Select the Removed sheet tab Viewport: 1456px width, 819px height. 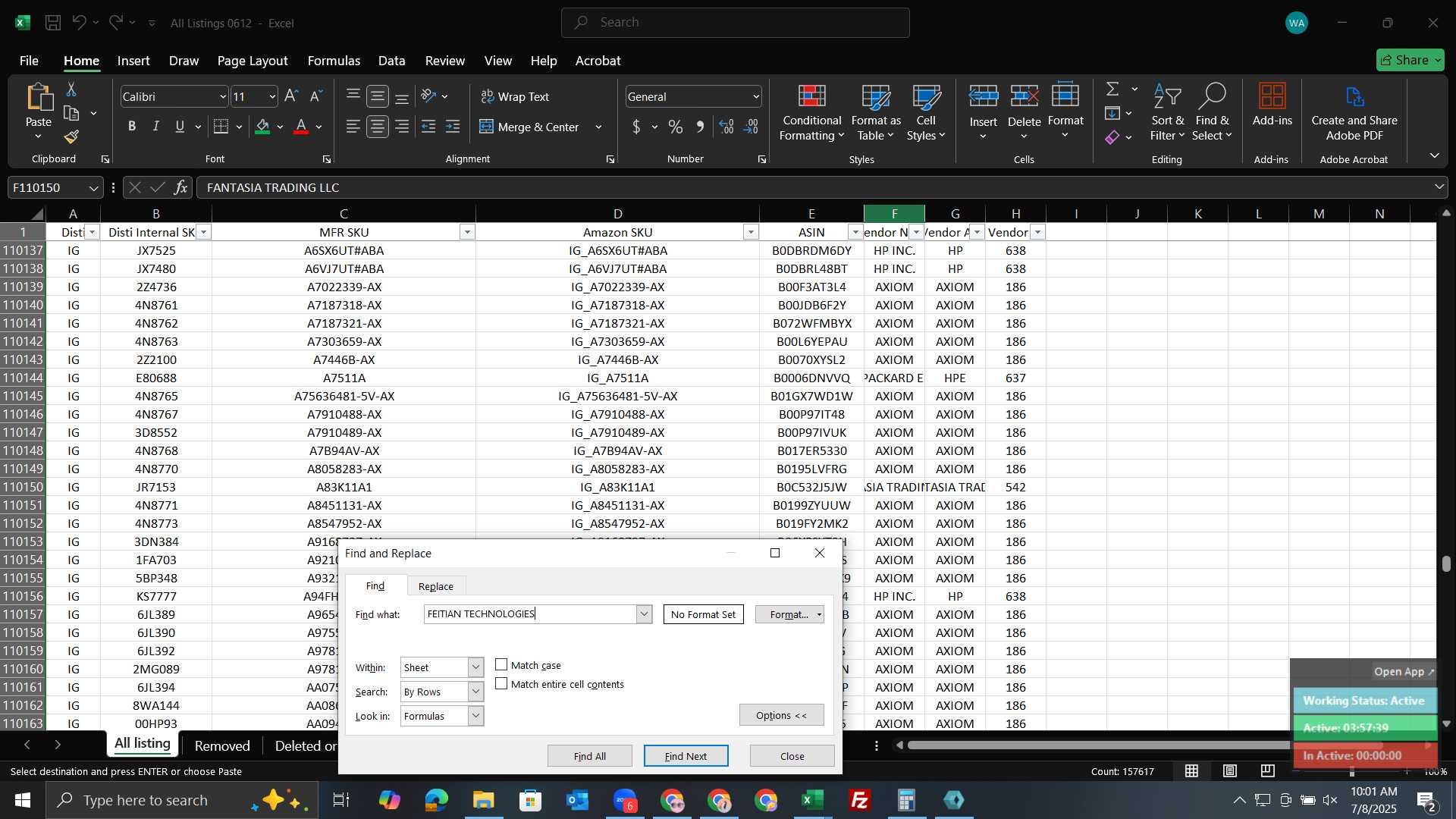point(222,745)
